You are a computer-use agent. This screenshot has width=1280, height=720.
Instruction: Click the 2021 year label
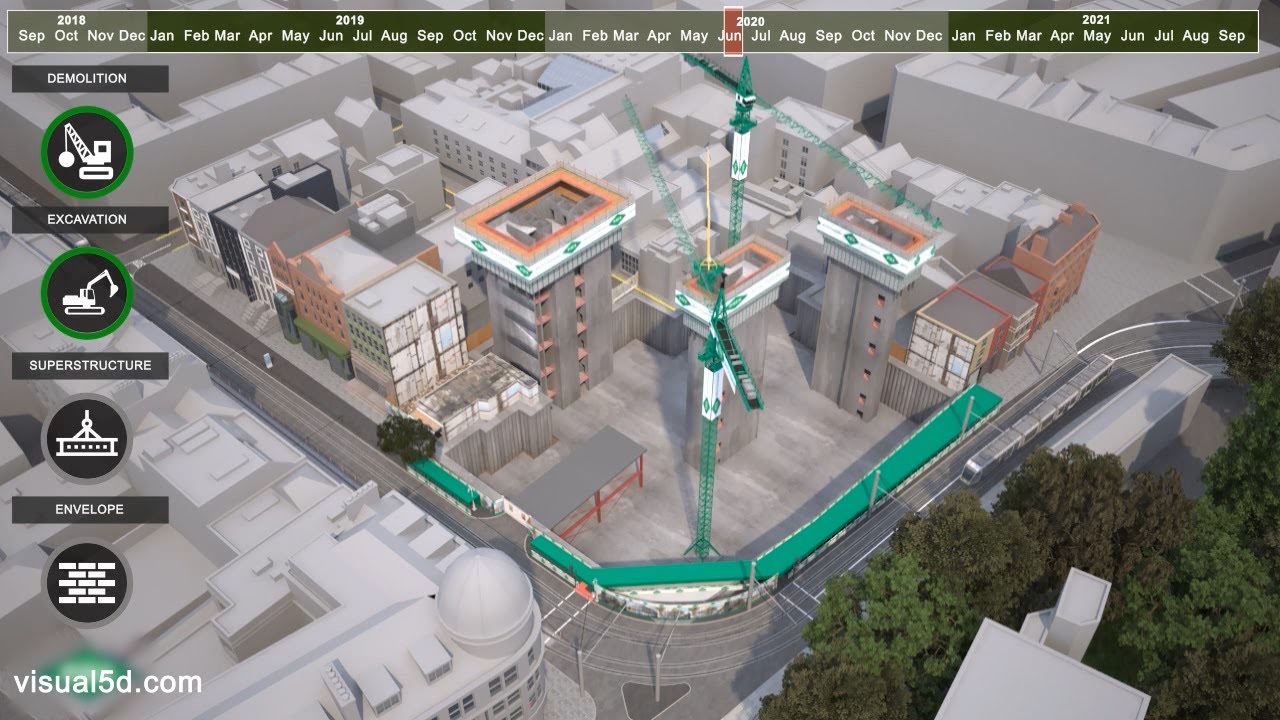point(1097,20)
